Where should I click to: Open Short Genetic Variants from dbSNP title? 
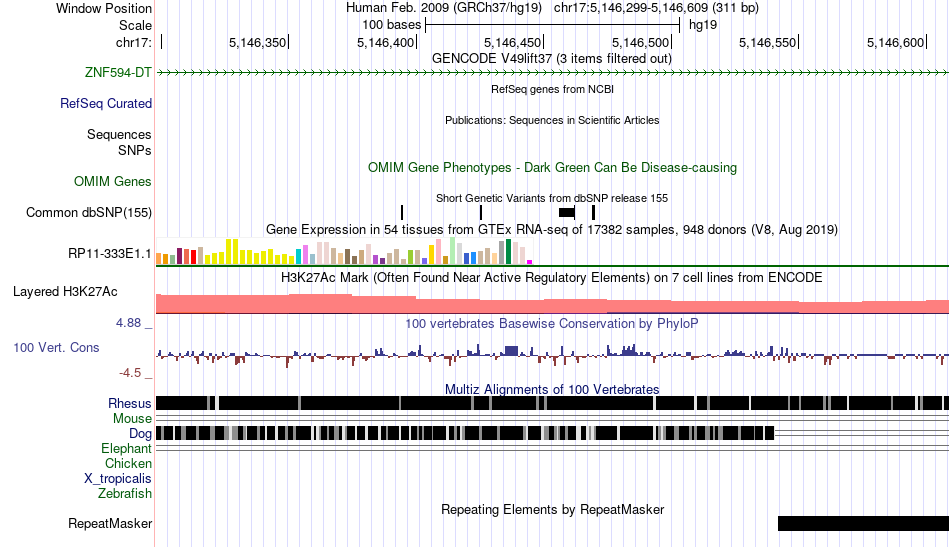click(552, 198)
